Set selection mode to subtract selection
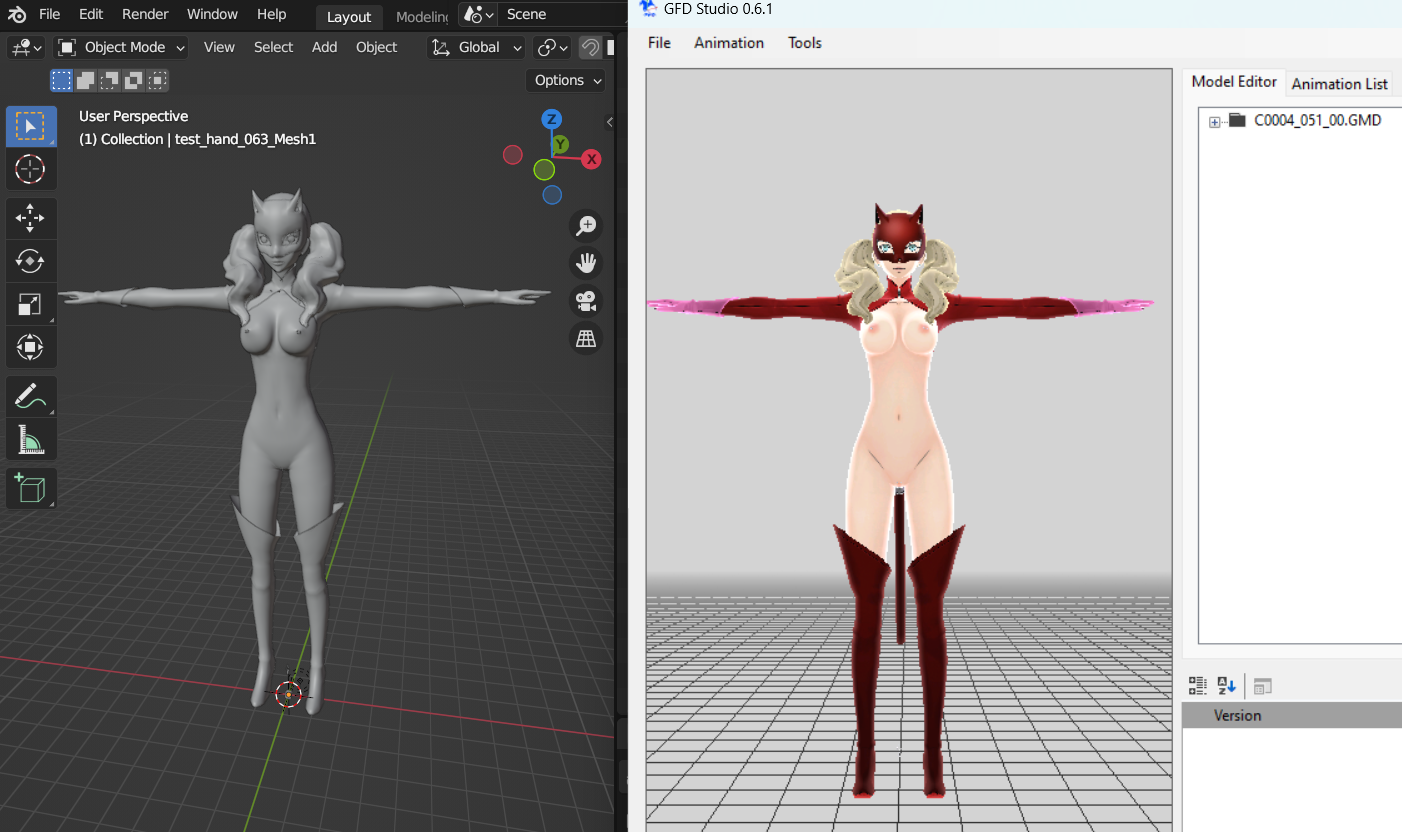The height and width of the screenshot is (832, 1402). [x=110, y=81]
